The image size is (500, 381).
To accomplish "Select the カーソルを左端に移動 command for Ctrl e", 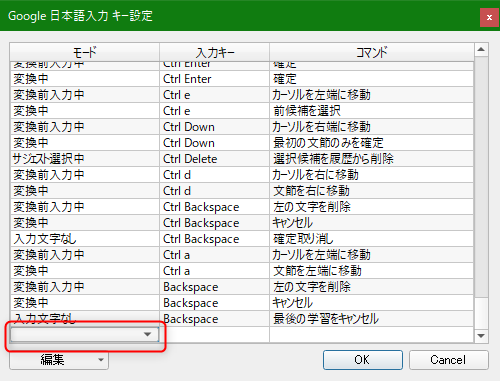I will [371, 95].
